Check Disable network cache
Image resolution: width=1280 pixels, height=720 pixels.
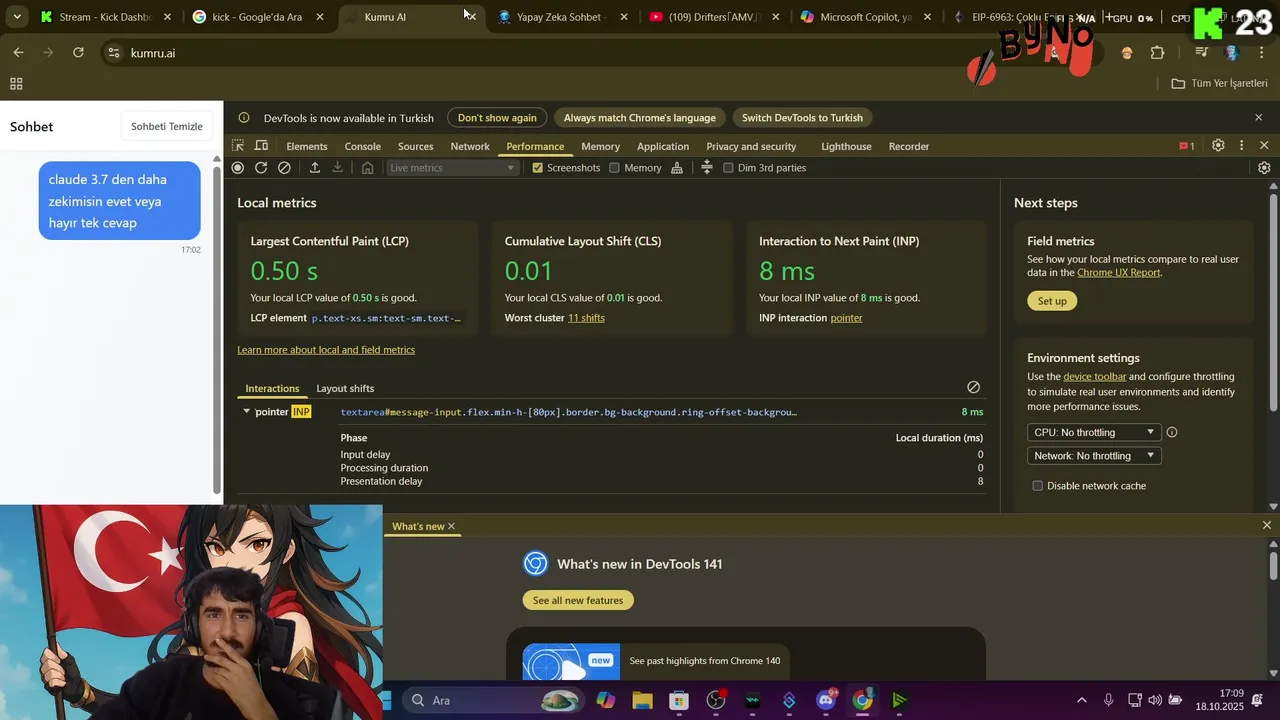pos(1037,486)
